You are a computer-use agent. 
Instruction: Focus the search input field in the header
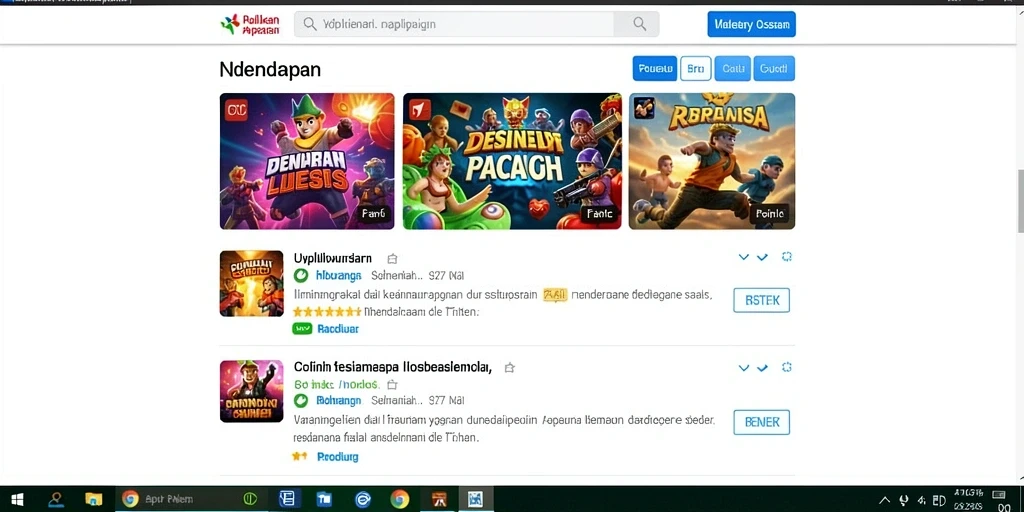point(455,24)
